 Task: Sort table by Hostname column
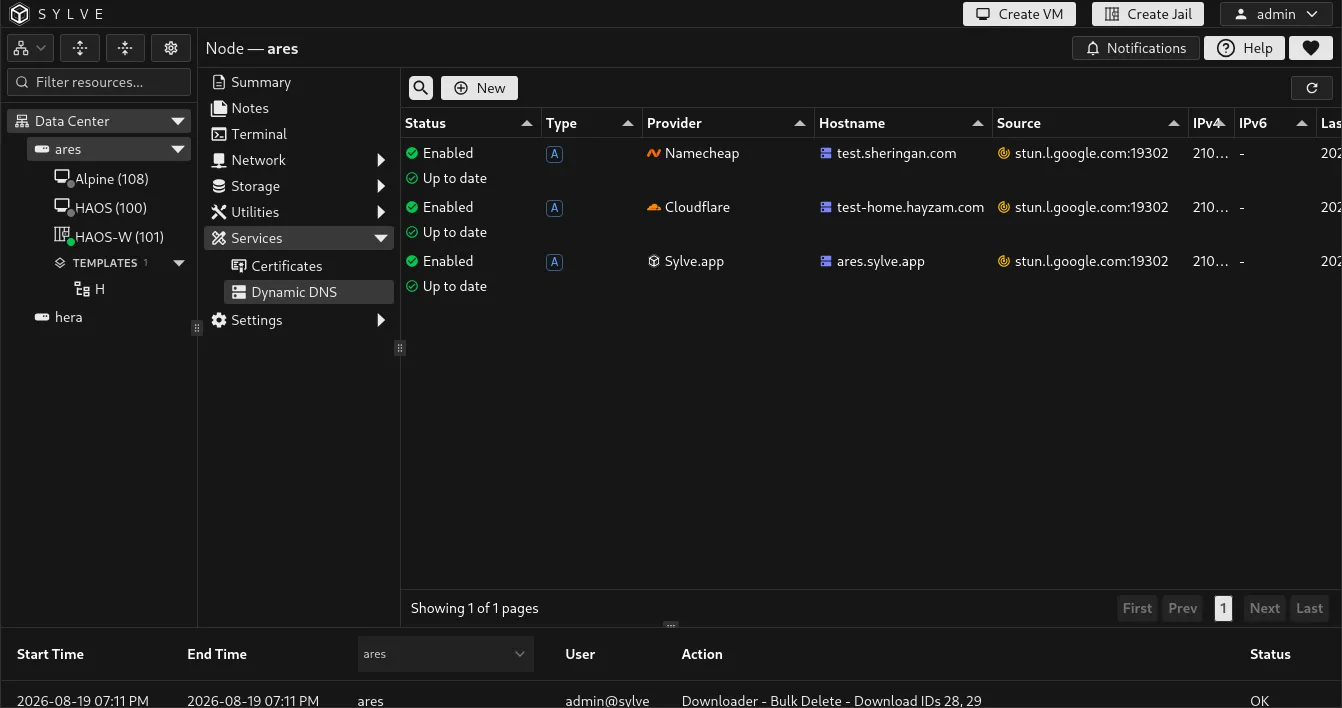pos(903,123)
